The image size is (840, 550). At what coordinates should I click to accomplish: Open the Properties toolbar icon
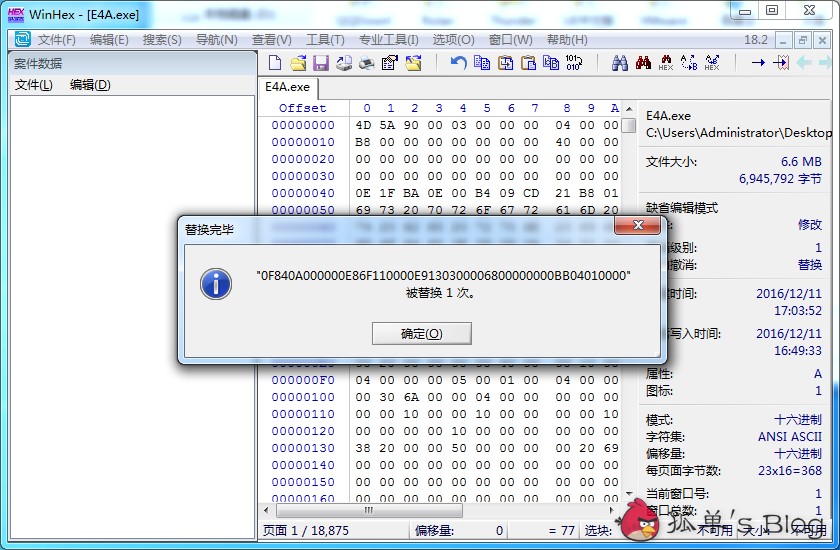(x=389, y=63)
